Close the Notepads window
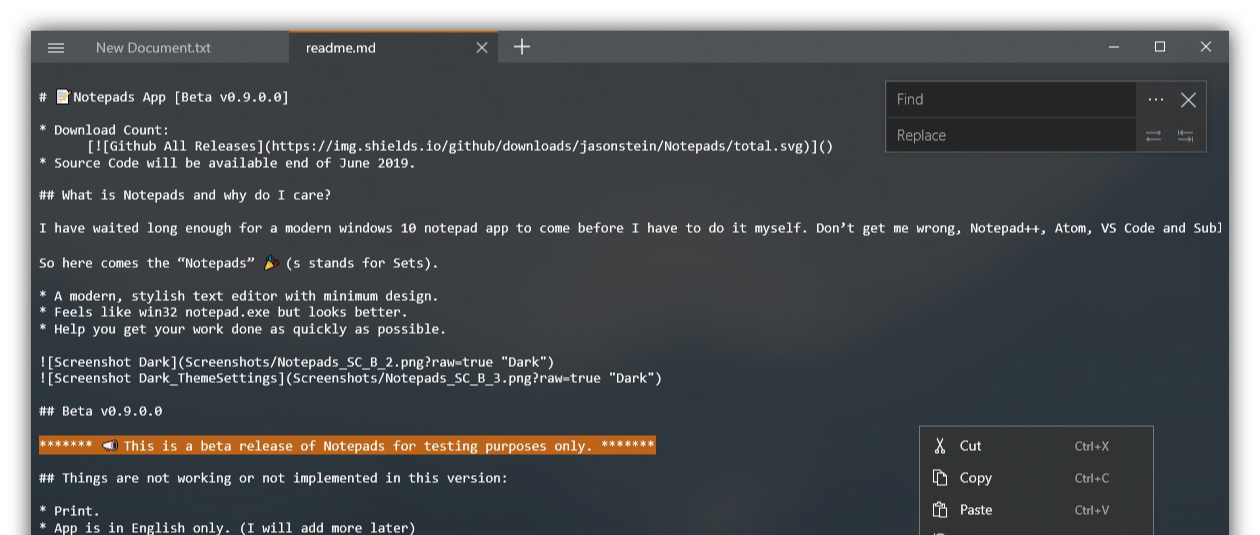 (x=1206, y=47)
